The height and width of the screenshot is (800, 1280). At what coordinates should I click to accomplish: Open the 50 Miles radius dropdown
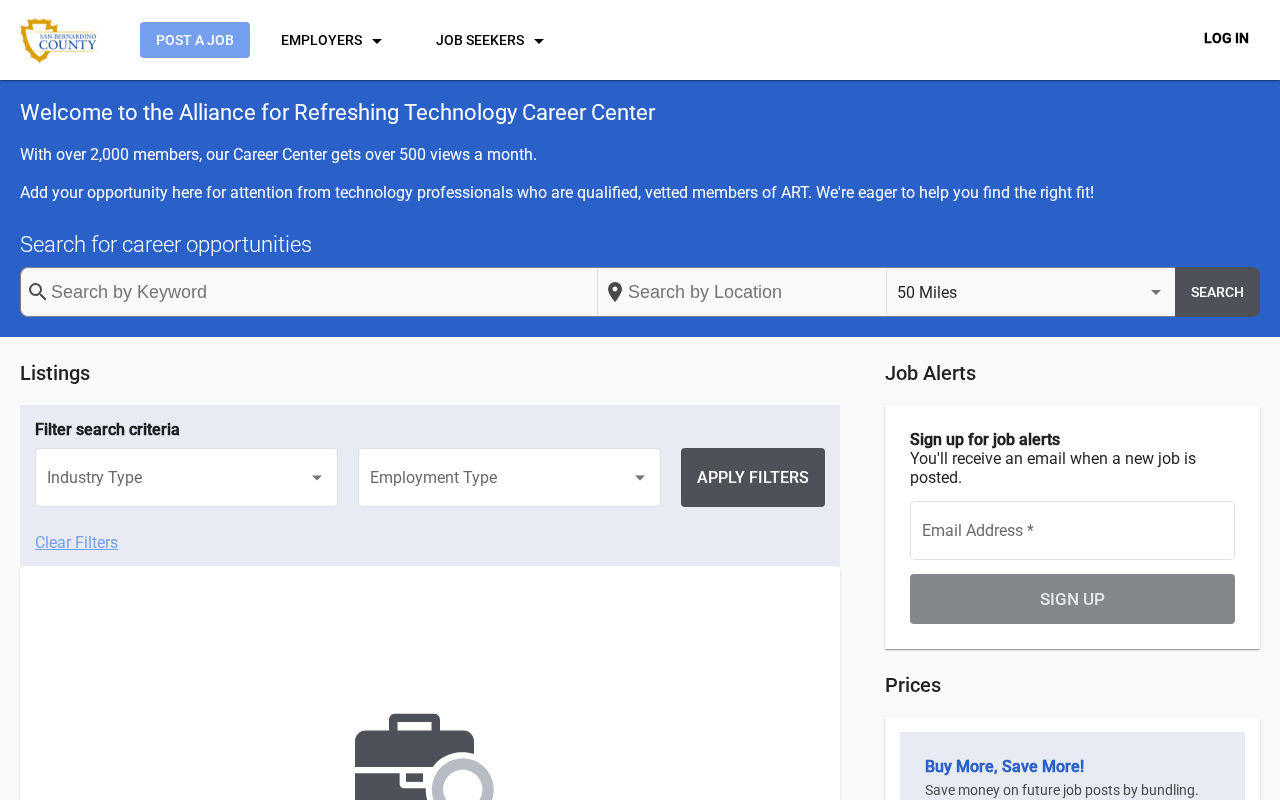pyautogui.click(x=1031, y=292)
